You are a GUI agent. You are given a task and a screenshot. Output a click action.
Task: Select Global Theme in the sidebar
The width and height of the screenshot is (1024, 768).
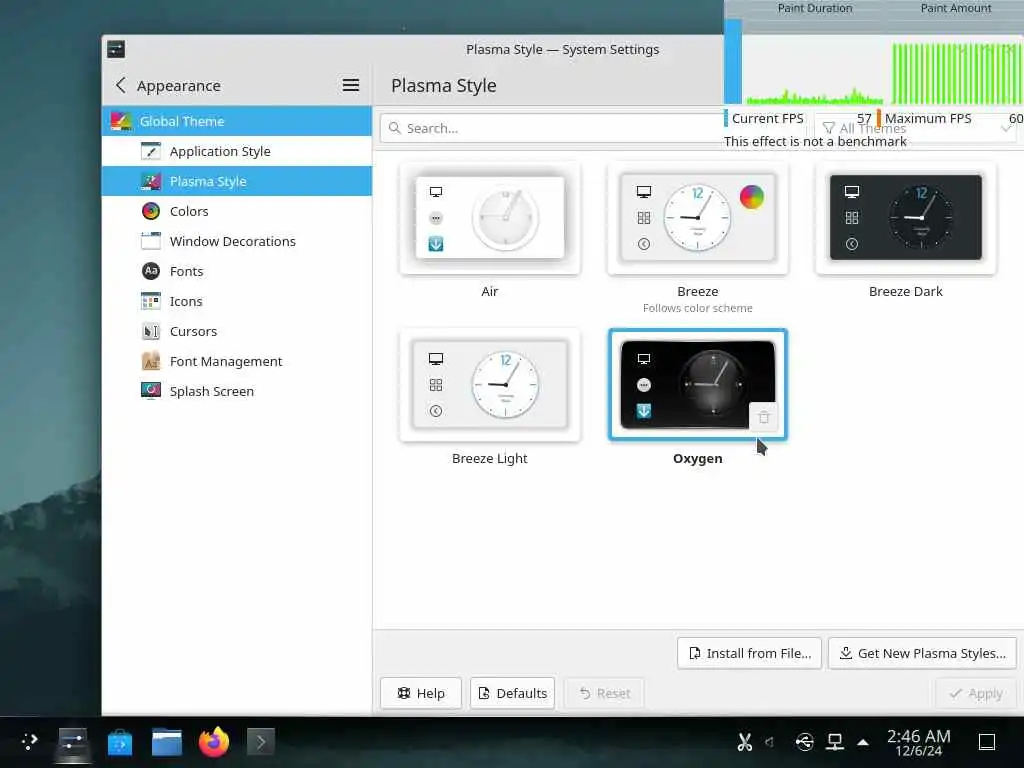coord(236,121)
